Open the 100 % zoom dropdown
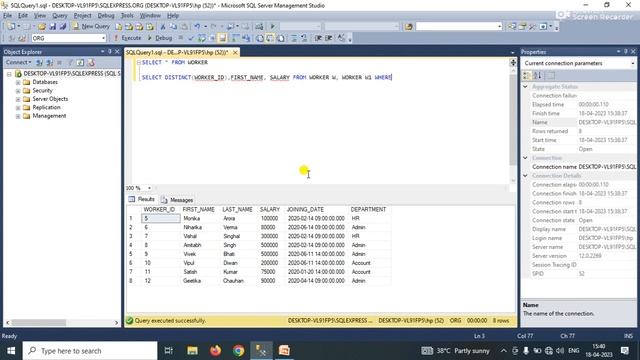This screenshot has height=360, width=640. coord(149,188)
